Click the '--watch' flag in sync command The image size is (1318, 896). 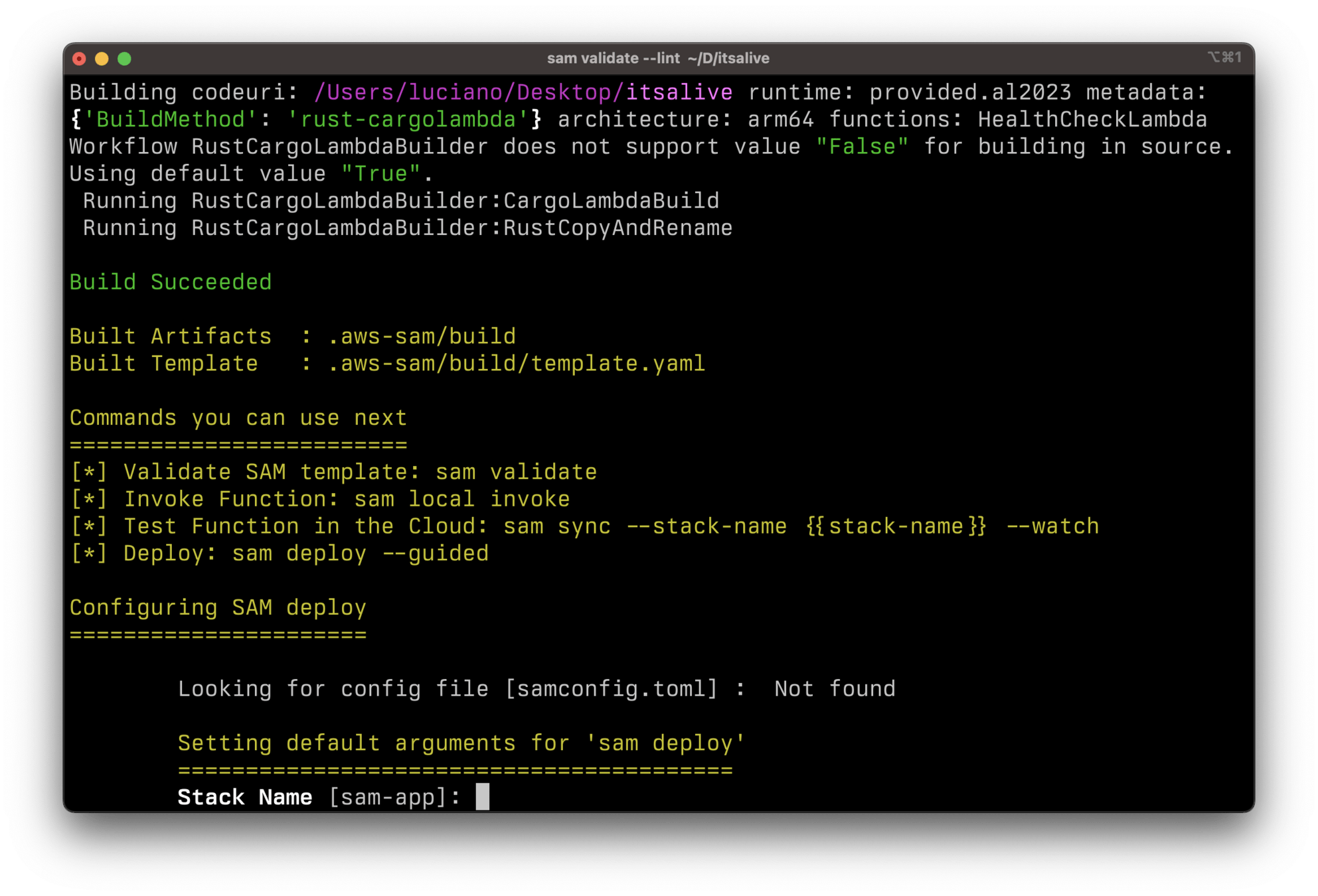pyautogui.click(x=1052, y=526)
